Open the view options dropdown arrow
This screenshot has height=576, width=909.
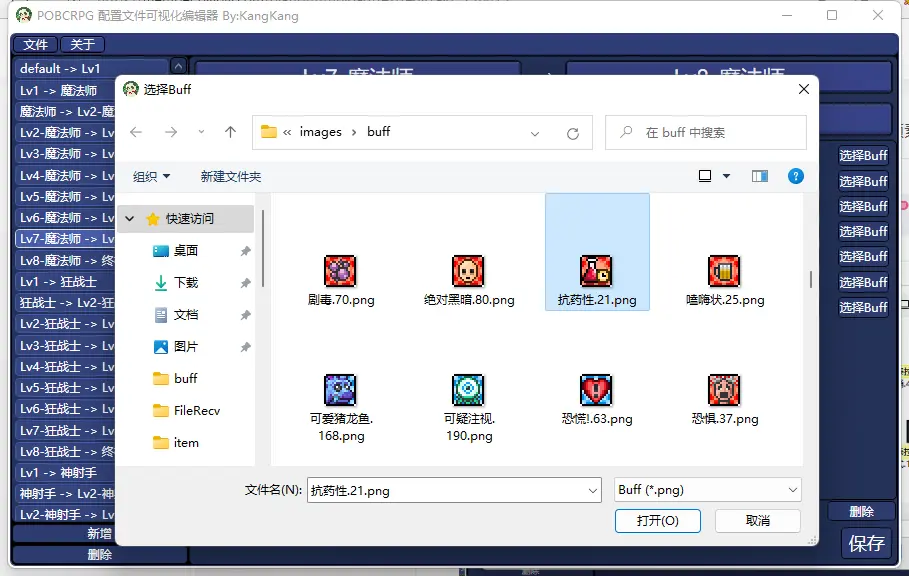(x=726, y=176)
